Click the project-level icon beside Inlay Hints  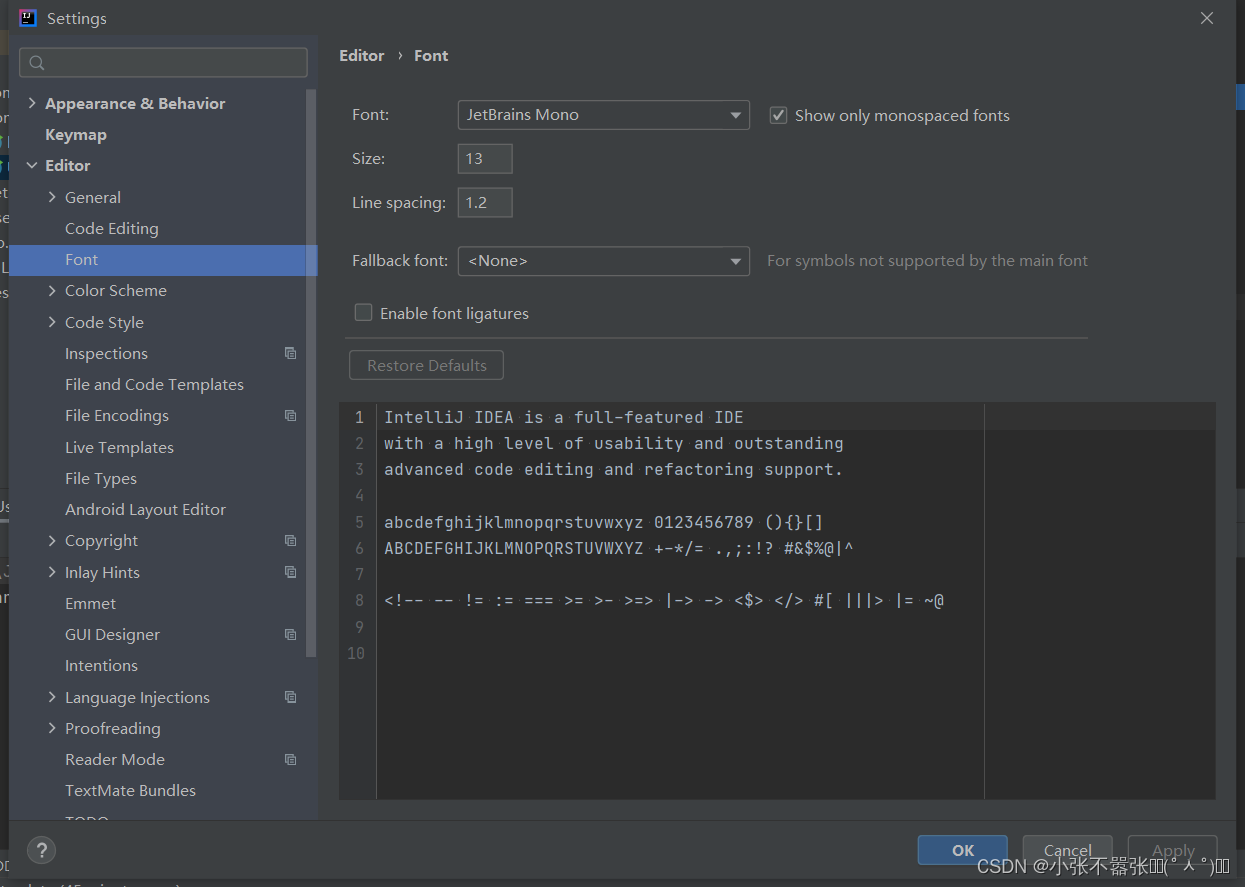[x=290, y=572]
